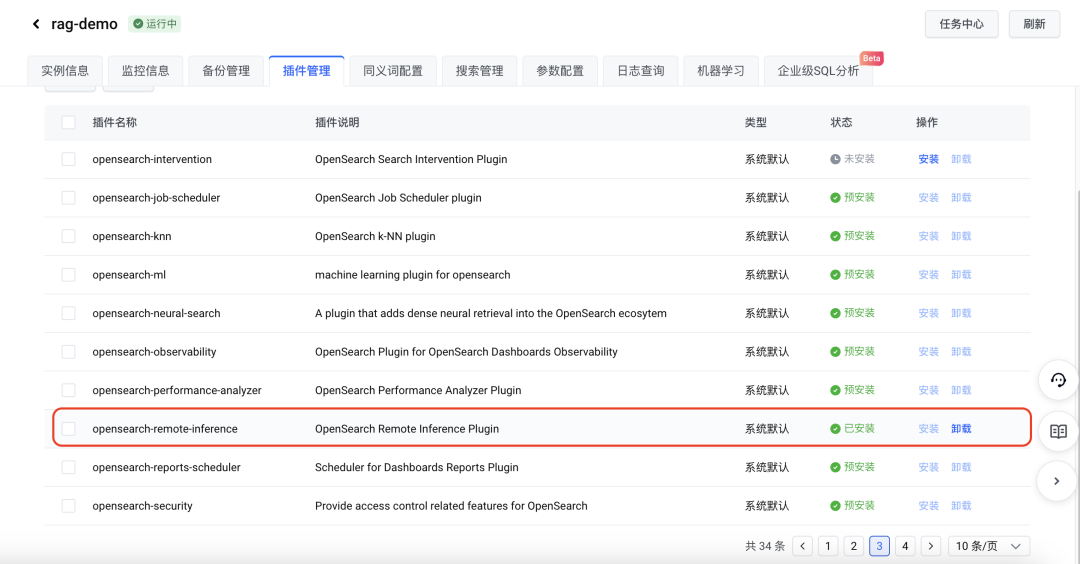The image size is (1080, 564).
Task: Go to page 1 in pagination
Action: pos(828,546)
